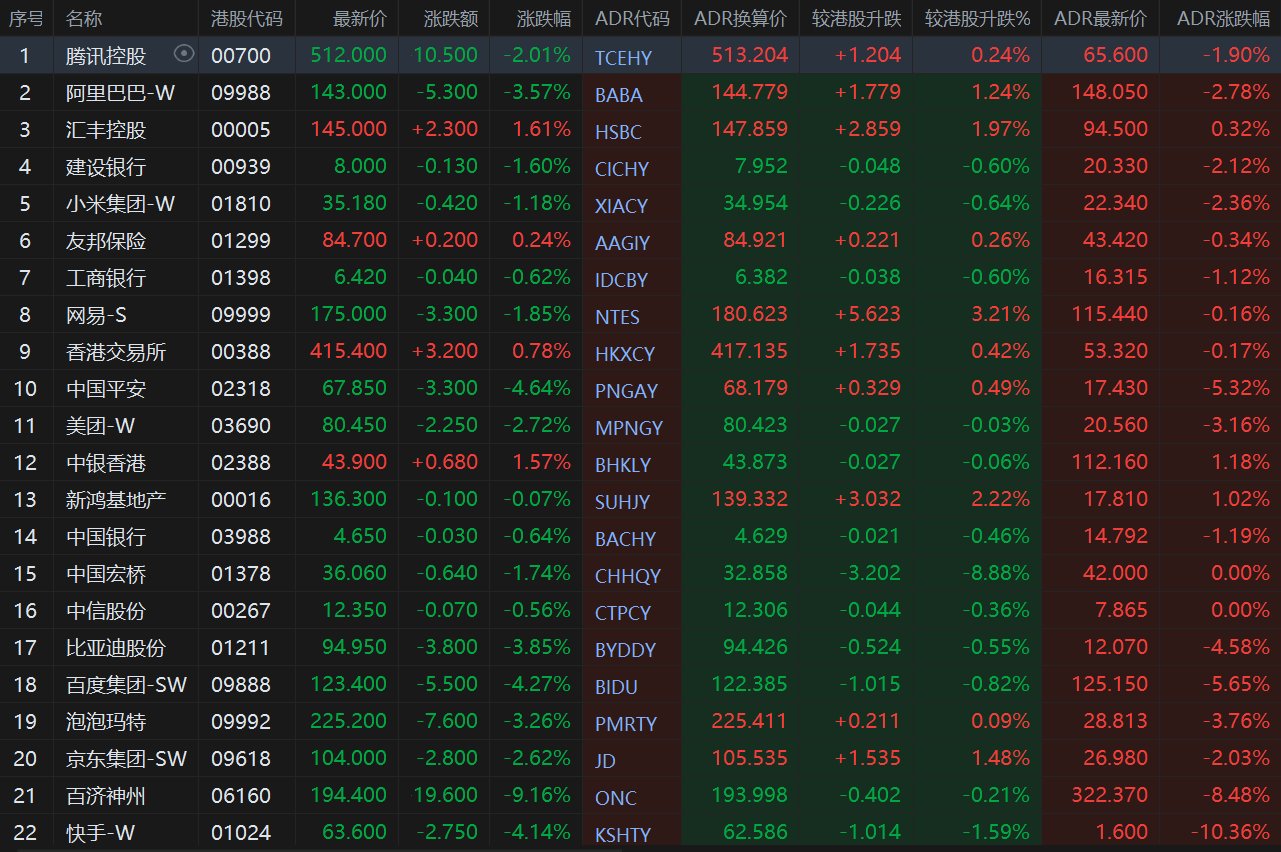Select the 快手-W stock name
Image resolution: width=1281 pixels, height=852 pixels.
click(x=100, y=833)
